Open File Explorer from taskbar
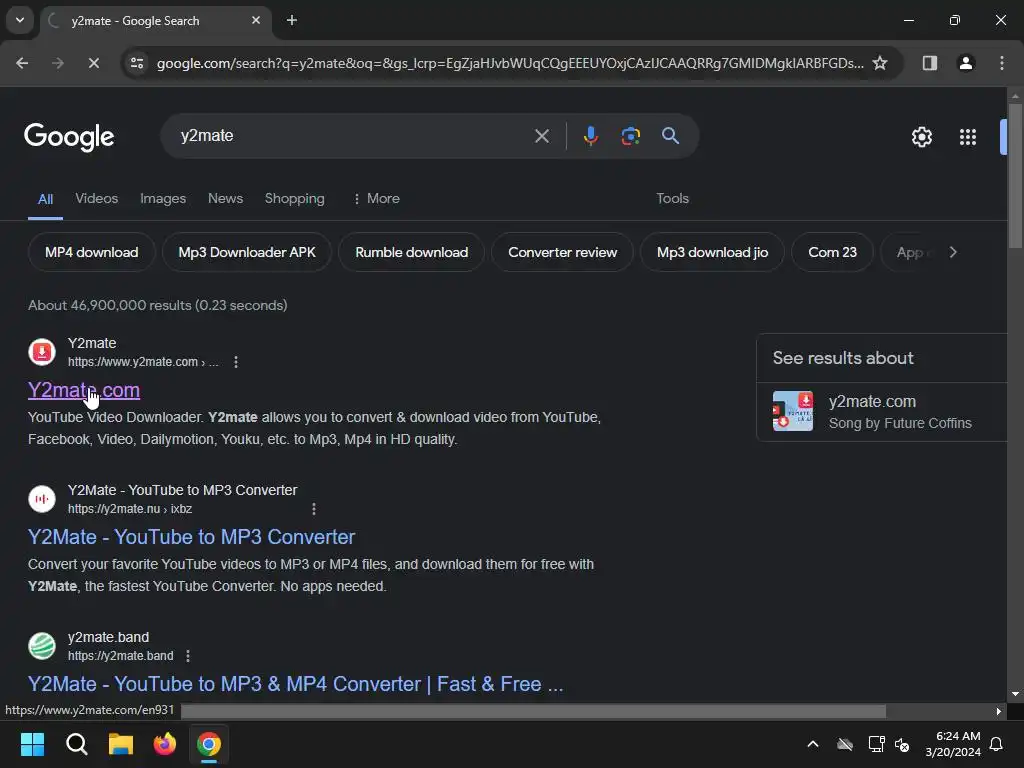 click(121, 744)
